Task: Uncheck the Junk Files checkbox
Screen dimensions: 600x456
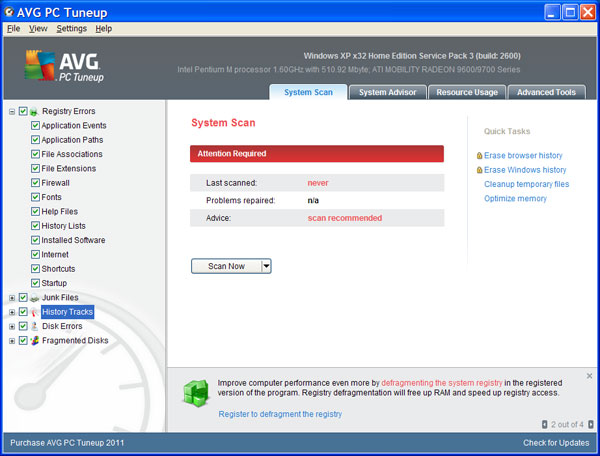Action: pos(23,298)
